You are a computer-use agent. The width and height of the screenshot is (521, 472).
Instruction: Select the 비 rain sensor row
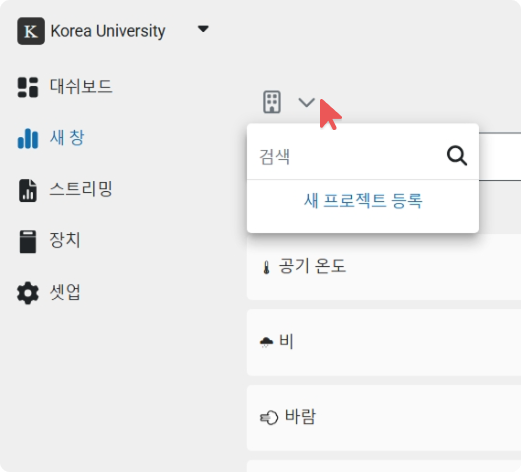coord(384,342)
